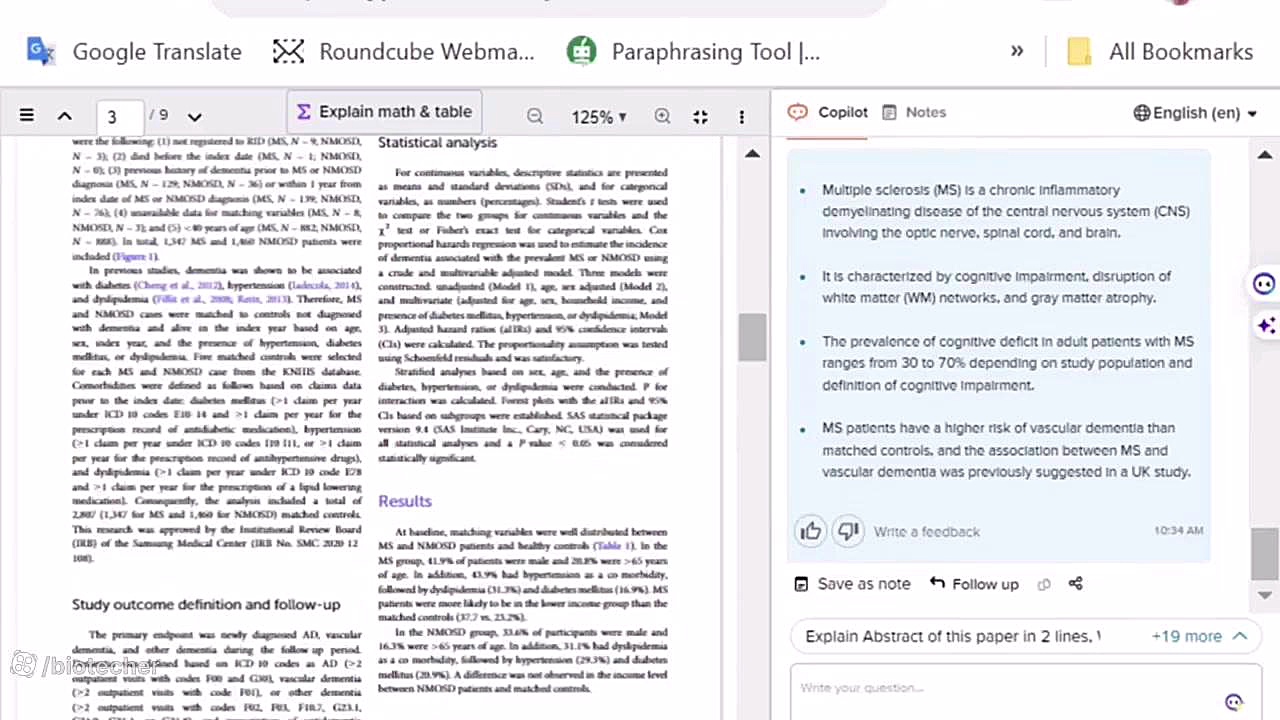The image size is (1280, 720).
Task: Open the sidebar hamburger menu
Action: coord(27,116)
